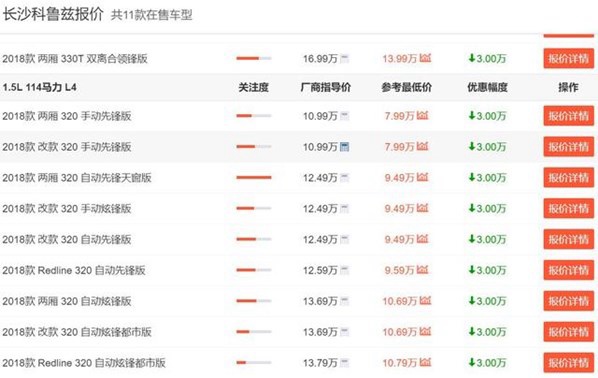The image size is (598, 378).
Task: Open model link 2018款 两厢 330T 双离合领锋版
Action: click(75, 59)
